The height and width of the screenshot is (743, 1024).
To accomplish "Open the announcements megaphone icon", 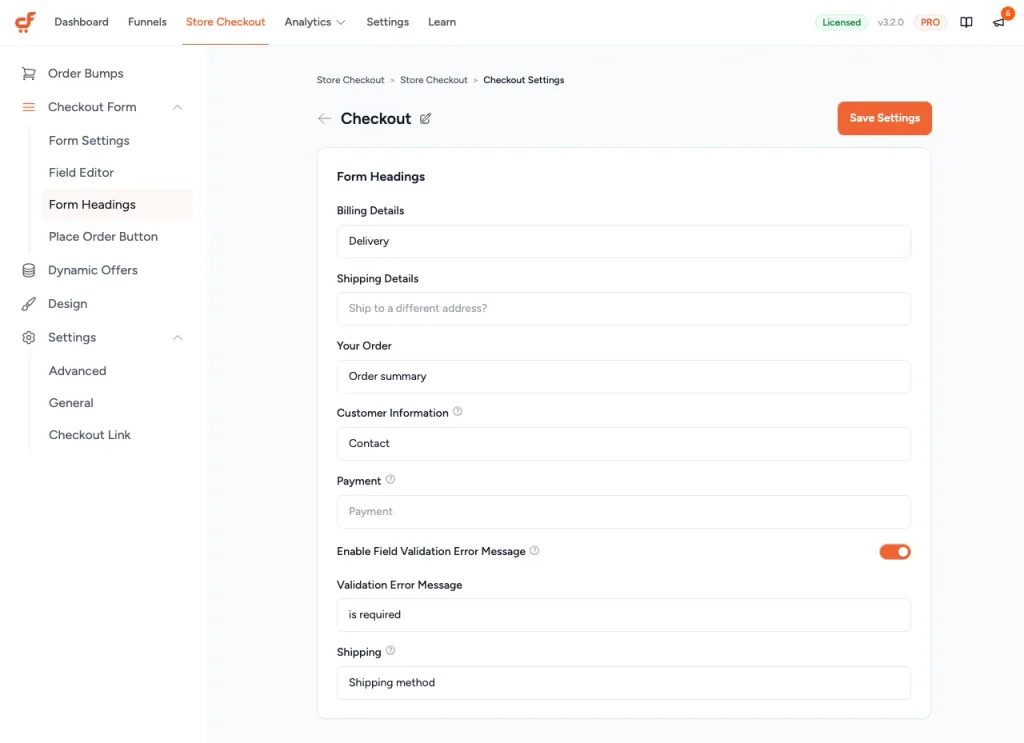I will 999,22.
